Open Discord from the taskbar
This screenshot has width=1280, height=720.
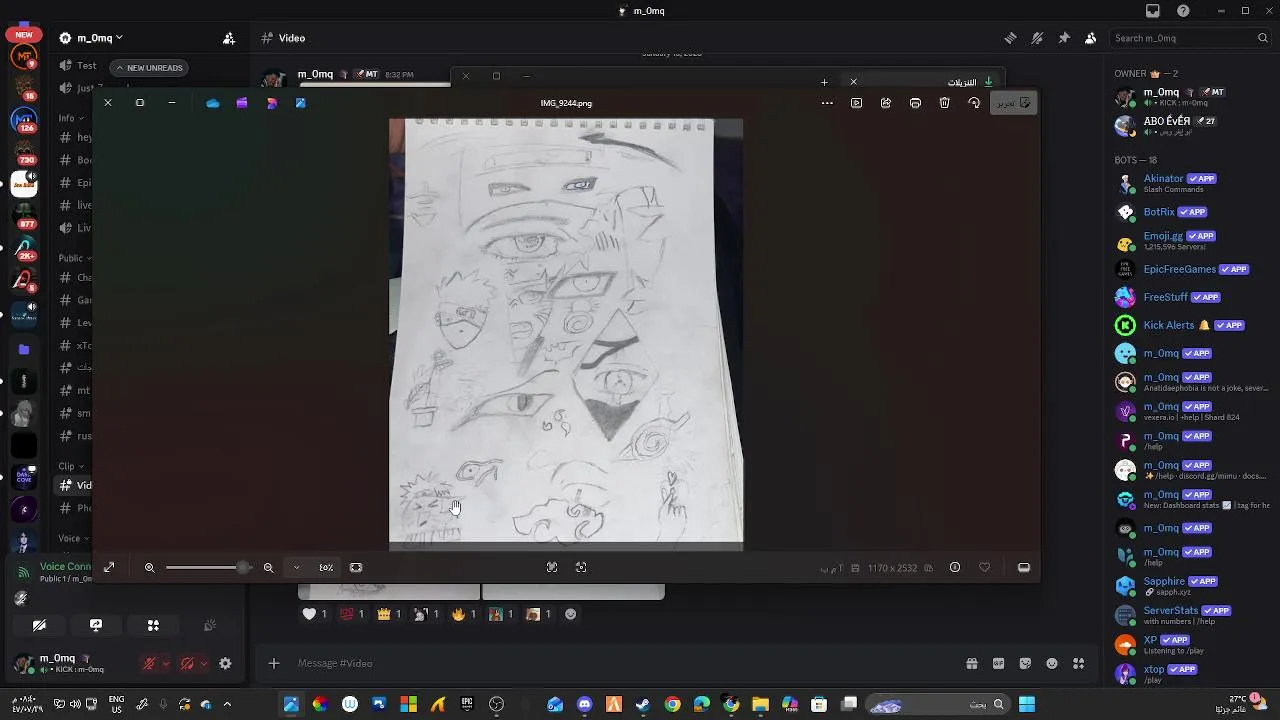[x=585, y=705]
